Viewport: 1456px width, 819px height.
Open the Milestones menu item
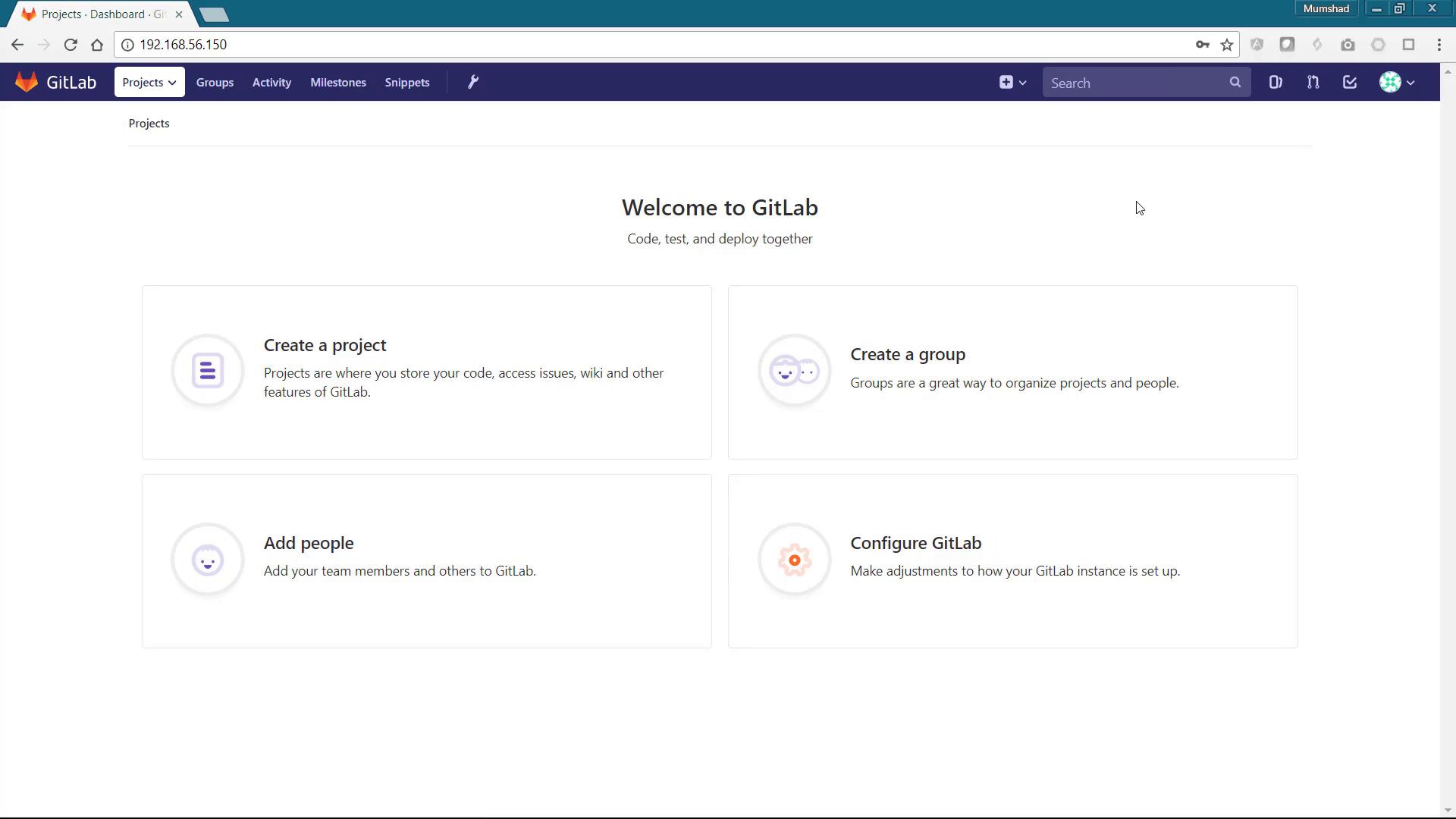pyautogui.click(x=338, y=82)
